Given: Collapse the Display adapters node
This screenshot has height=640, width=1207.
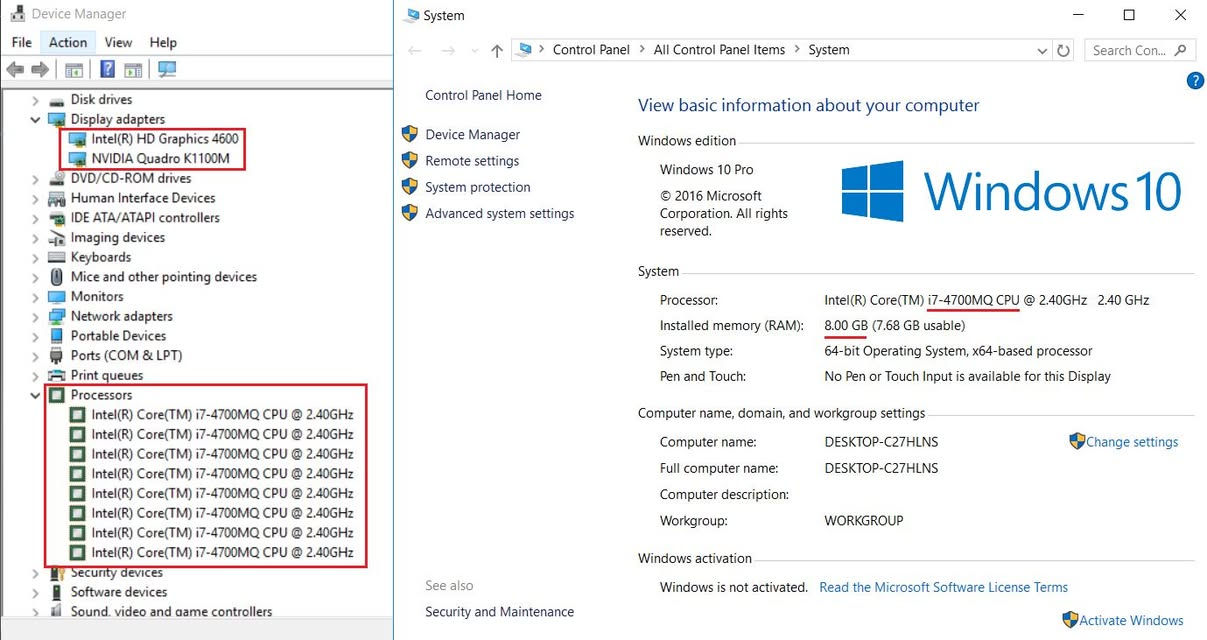Looking at the screenshot, I should 36,119.
